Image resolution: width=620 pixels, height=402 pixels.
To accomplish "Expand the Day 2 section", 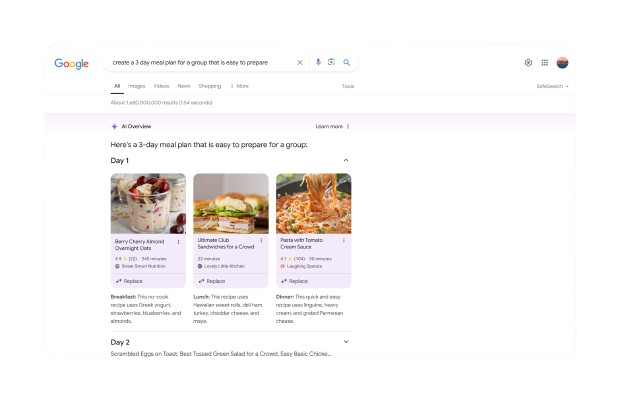I will coord(346,342).
